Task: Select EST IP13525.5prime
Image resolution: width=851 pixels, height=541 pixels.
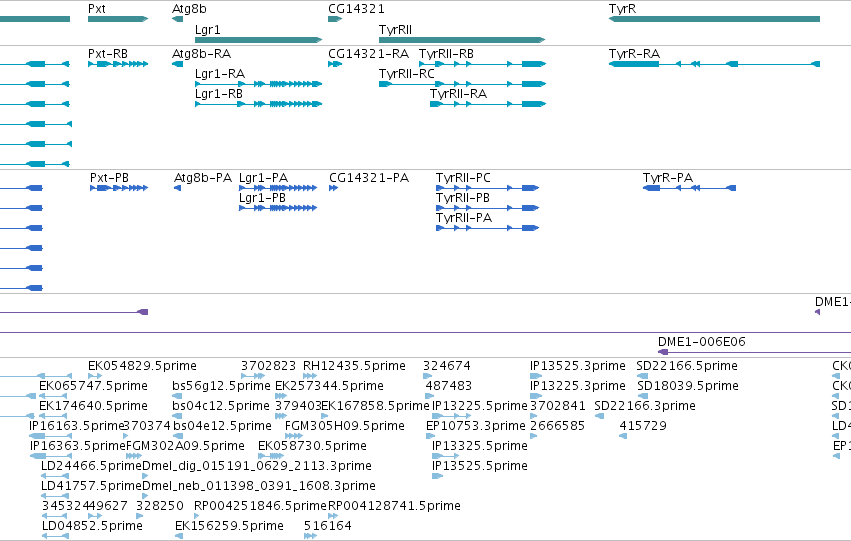Action: [437, 476]
